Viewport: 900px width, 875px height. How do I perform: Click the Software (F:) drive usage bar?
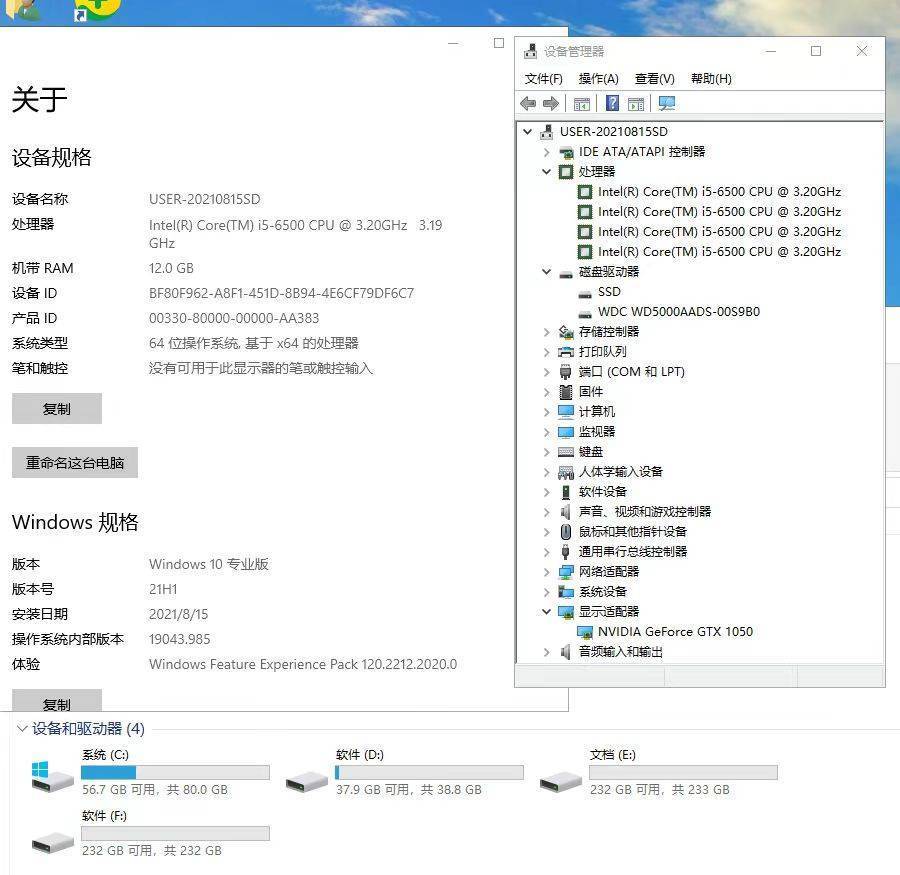point(175,833)
